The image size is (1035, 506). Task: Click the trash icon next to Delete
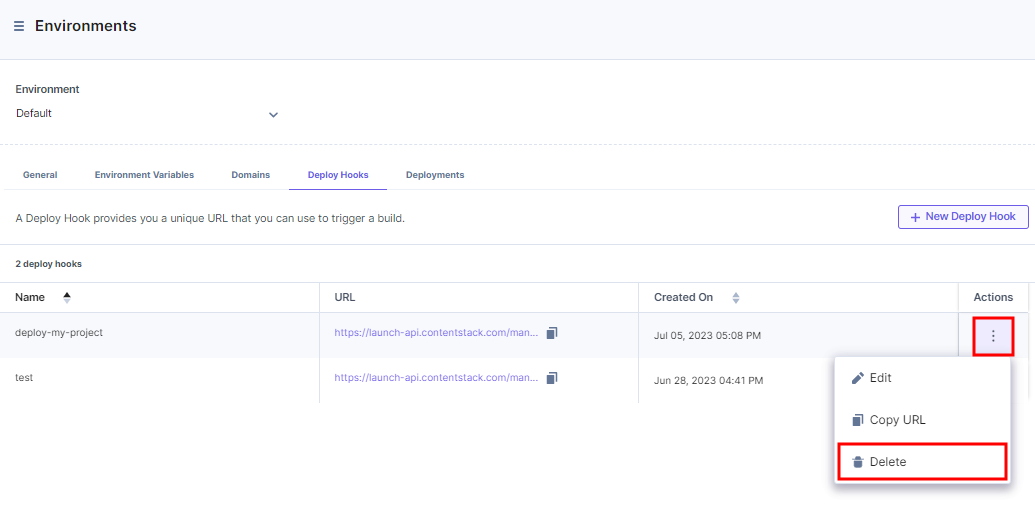tap(857, 462)
